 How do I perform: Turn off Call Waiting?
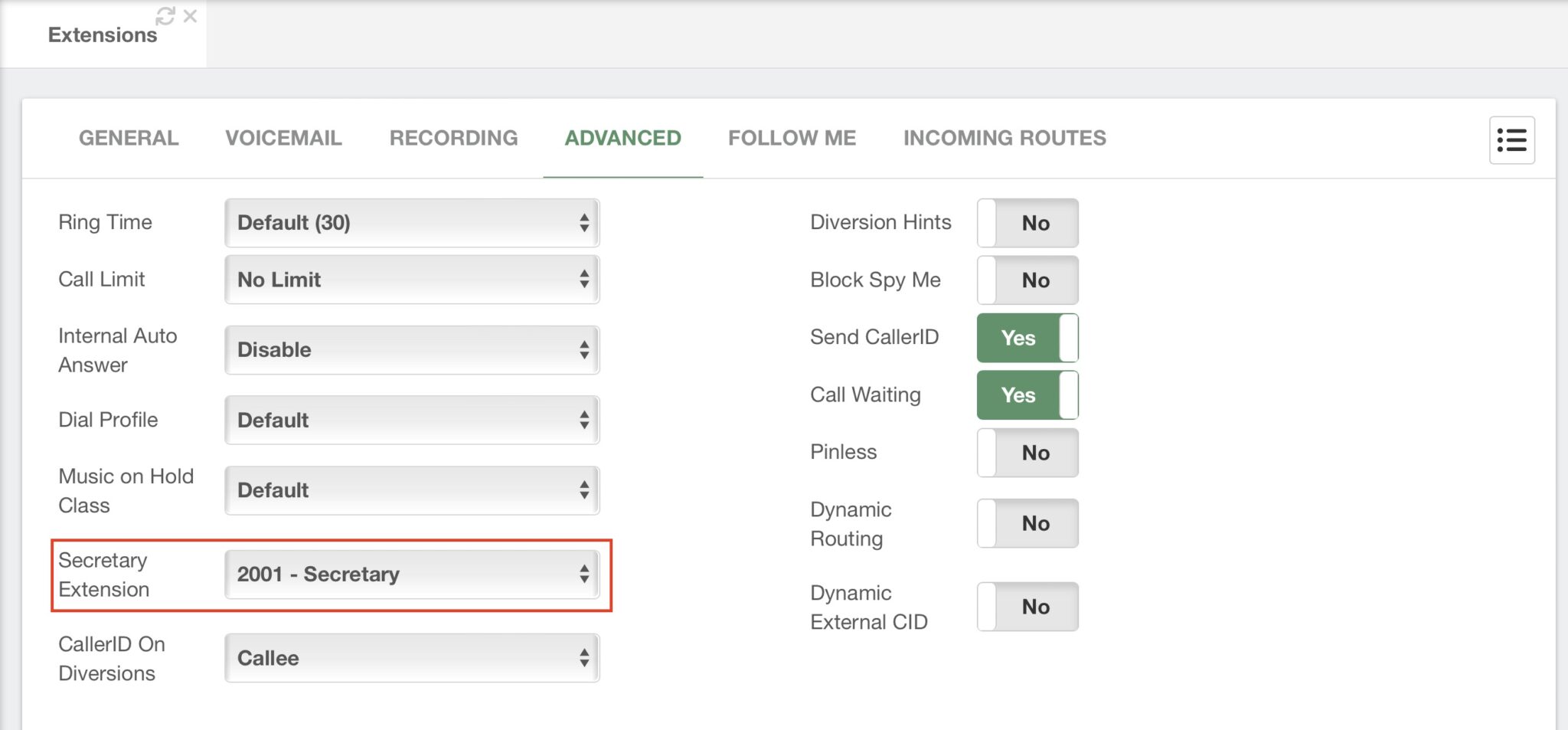click(x=1027, y=394)
